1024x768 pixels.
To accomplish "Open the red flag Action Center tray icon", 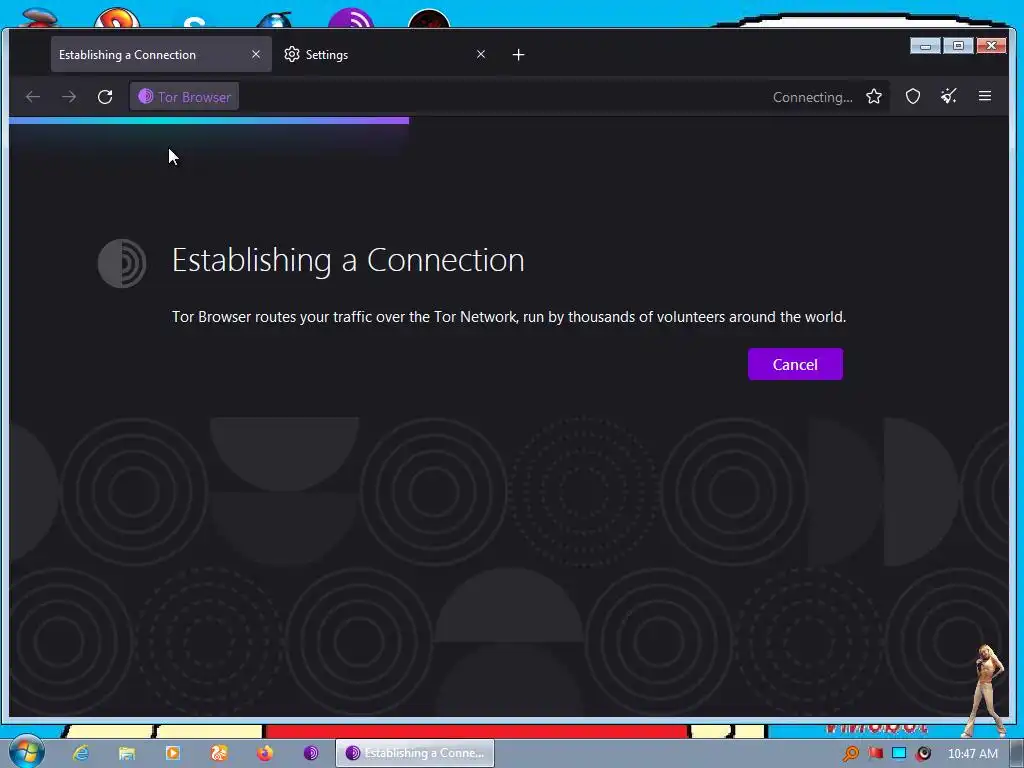I will pos(875,754).
